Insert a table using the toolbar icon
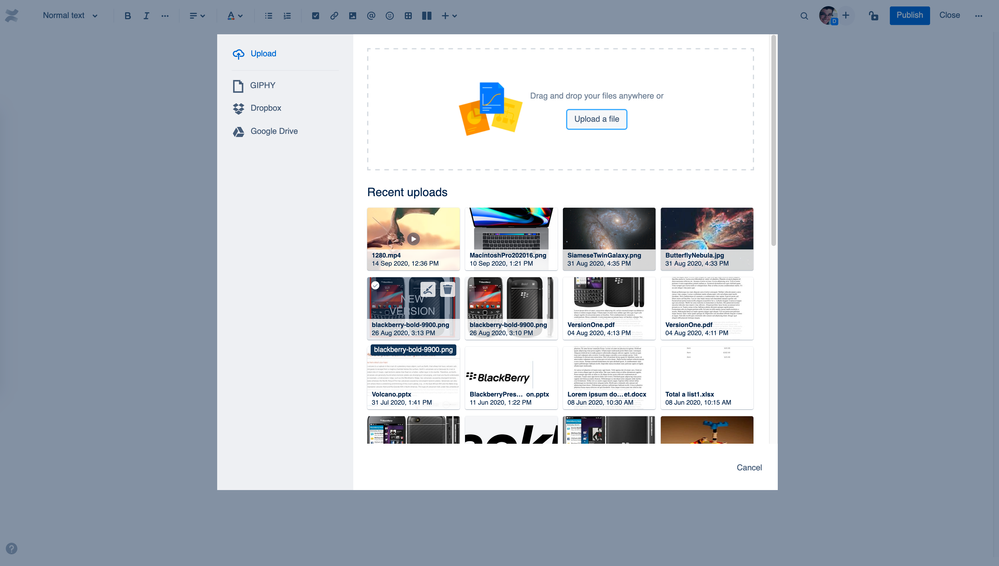 pos(408,16)
